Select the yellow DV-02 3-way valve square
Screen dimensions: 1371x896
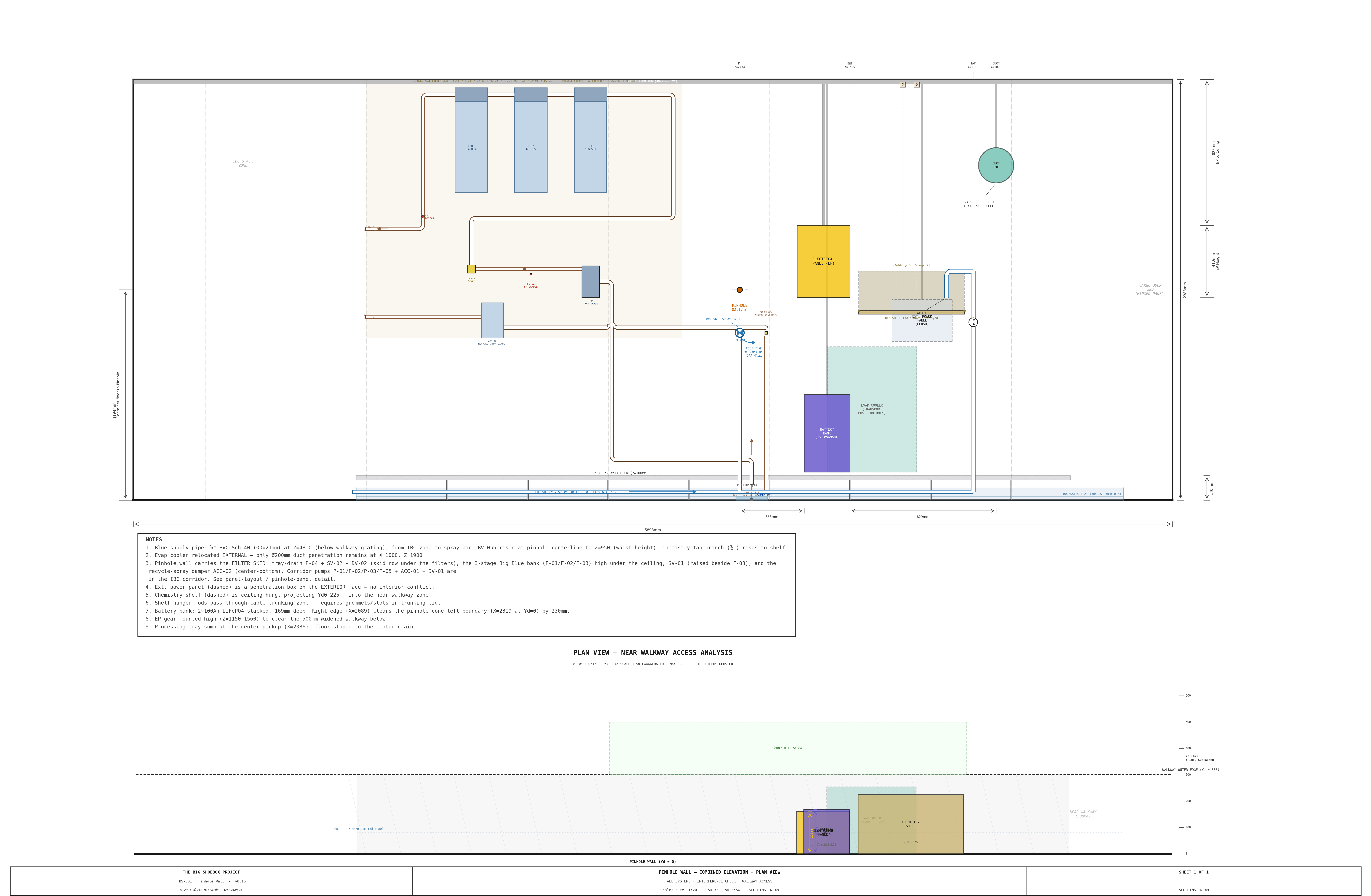pos(471,269)
